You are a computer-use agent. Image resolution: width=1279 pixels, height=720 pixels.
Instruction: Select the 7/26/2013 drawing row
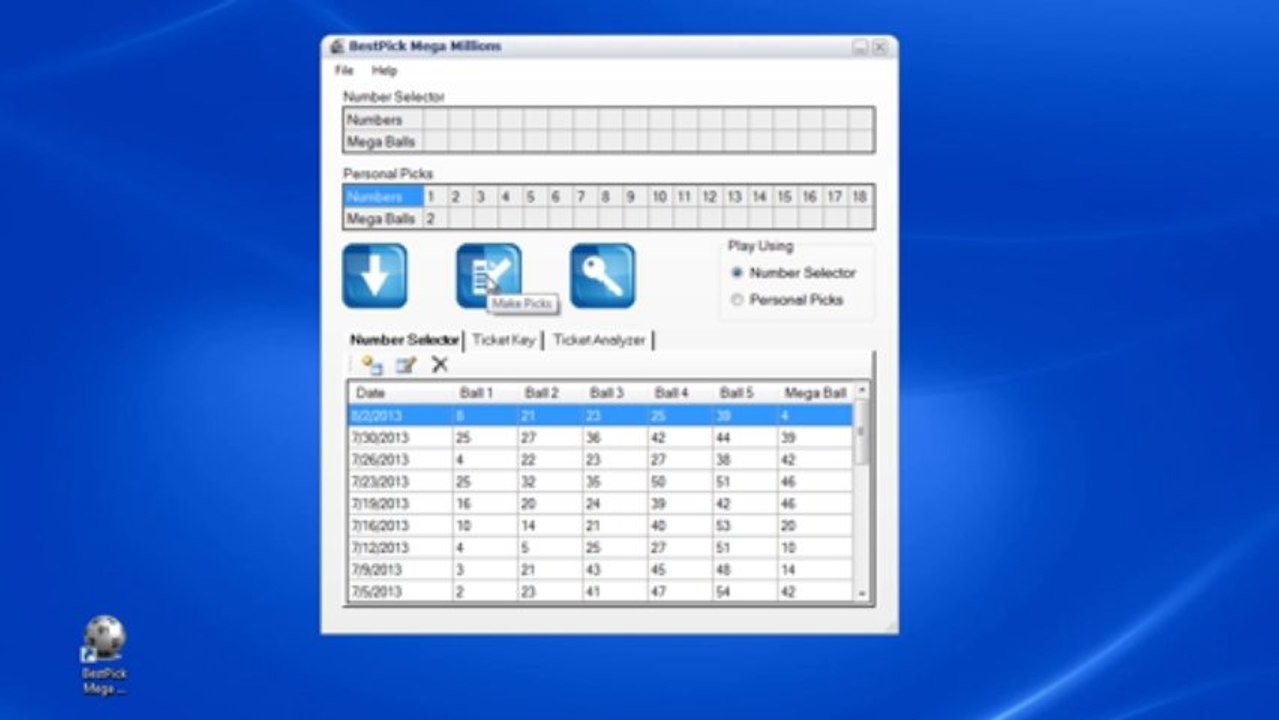click(x=601, y=459)
